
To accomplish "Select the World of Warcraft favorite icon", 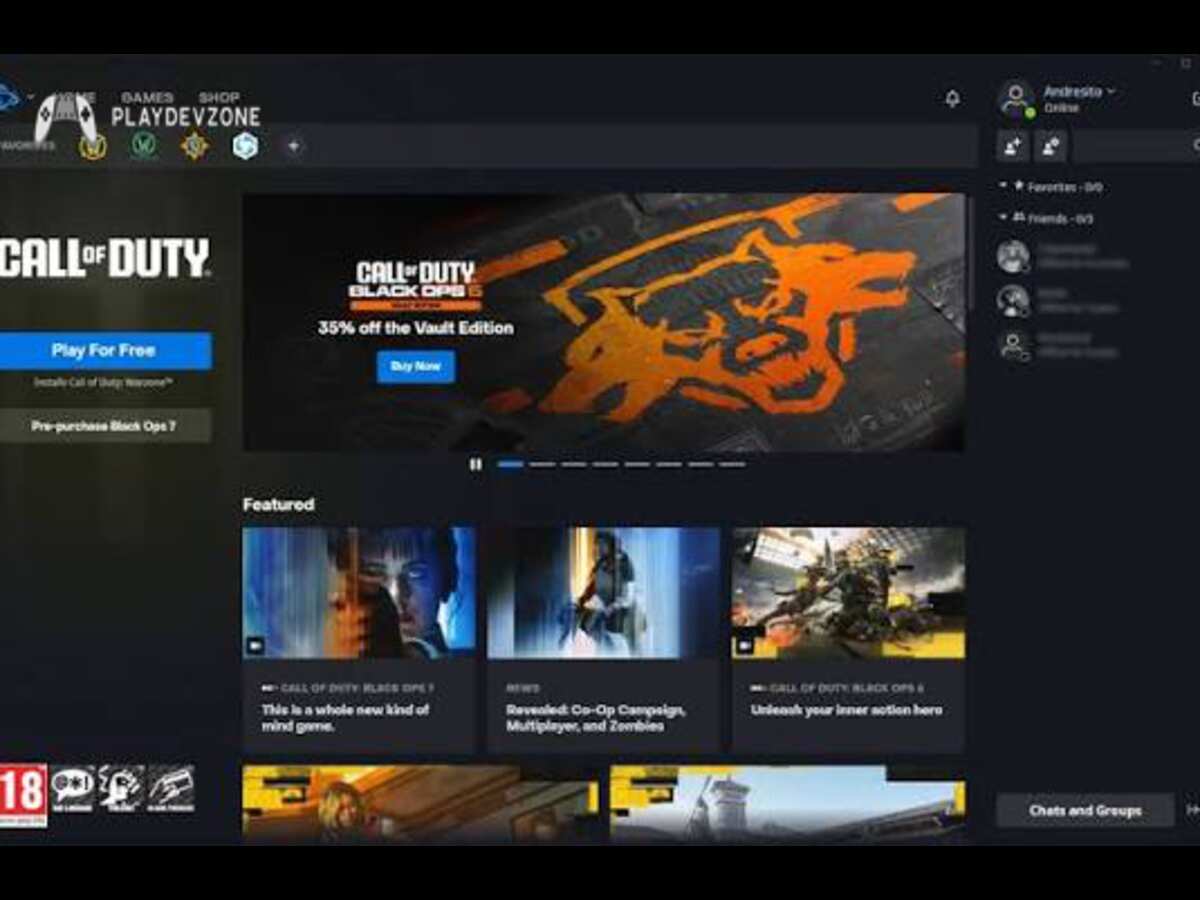I will tap(93, 146).
